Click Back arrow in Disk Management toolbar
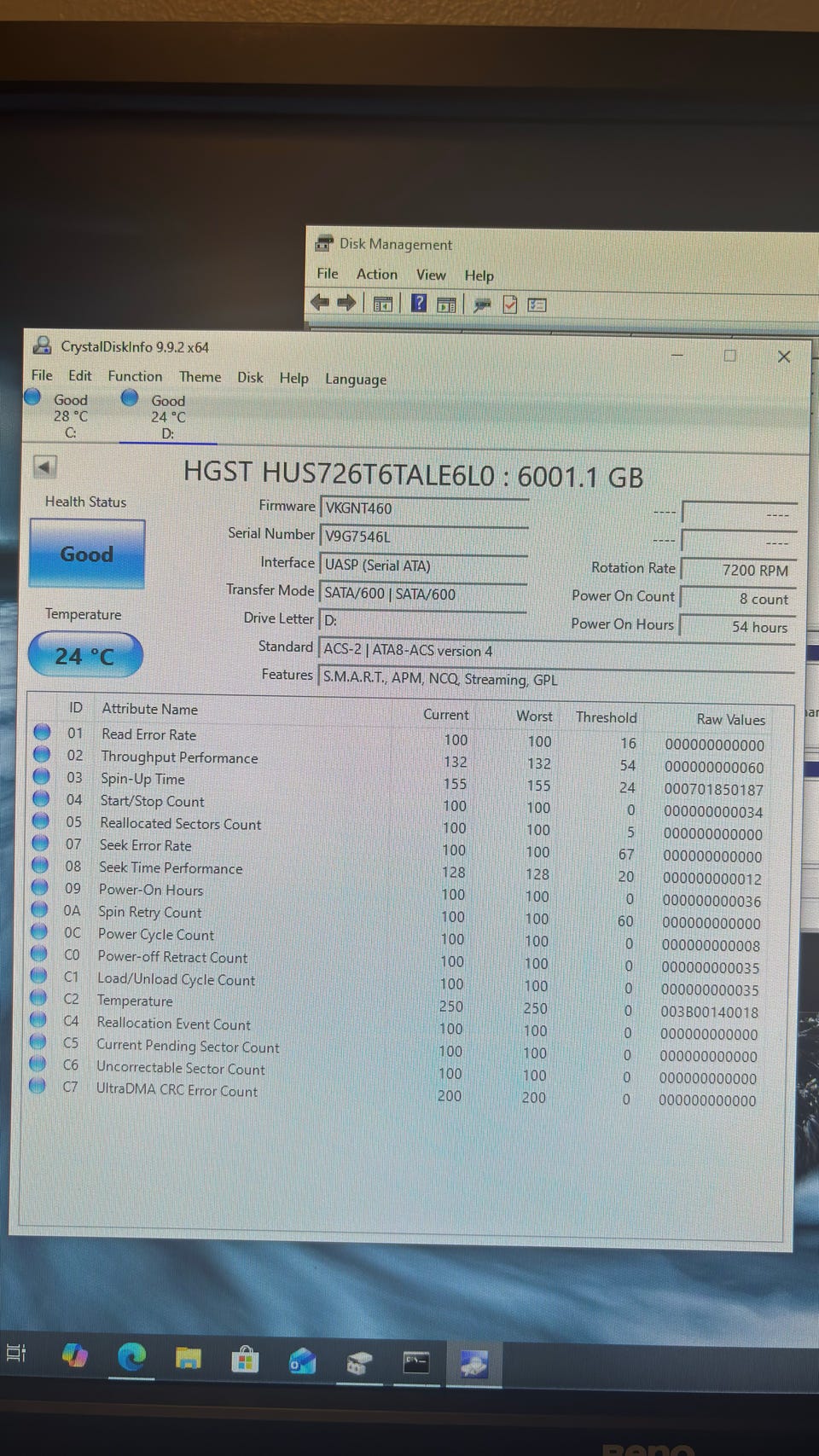 click(x=320, y=302)
